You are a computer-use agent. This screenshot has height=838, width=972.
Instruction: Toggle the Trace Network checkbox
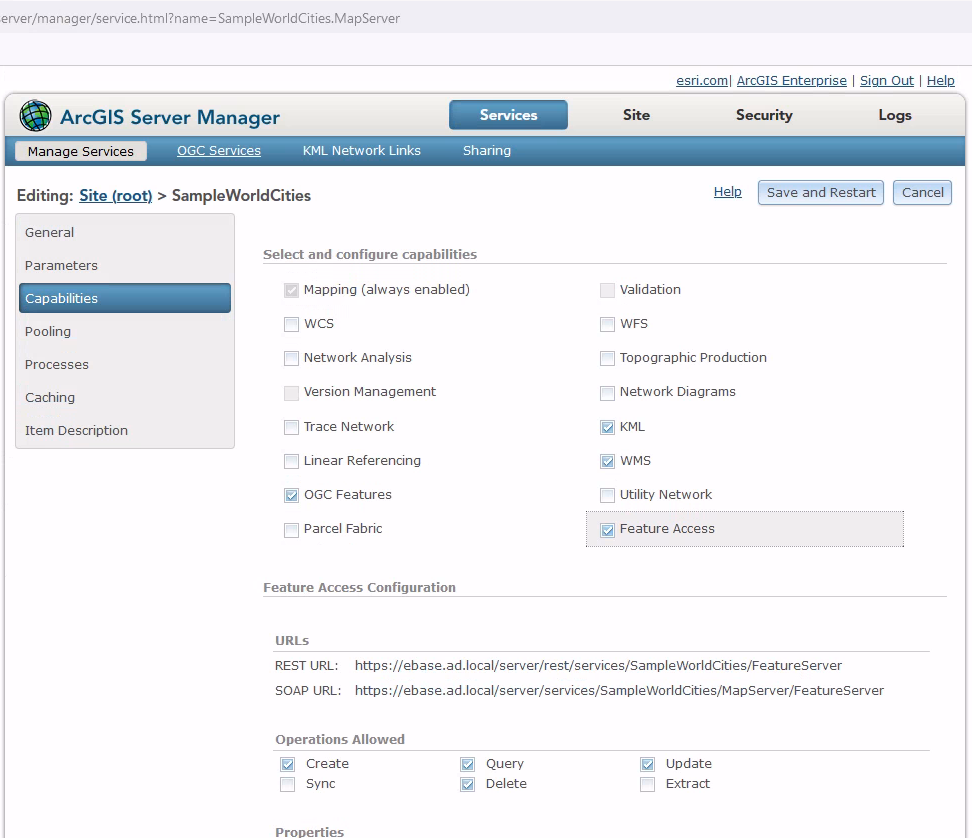(291, 427)
